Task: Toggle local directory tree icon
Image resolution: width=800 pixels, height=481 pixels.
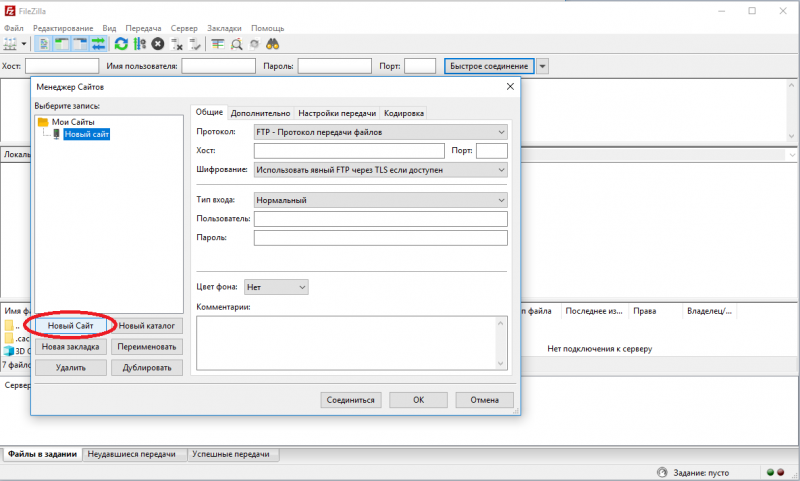Action: (62, 44)
